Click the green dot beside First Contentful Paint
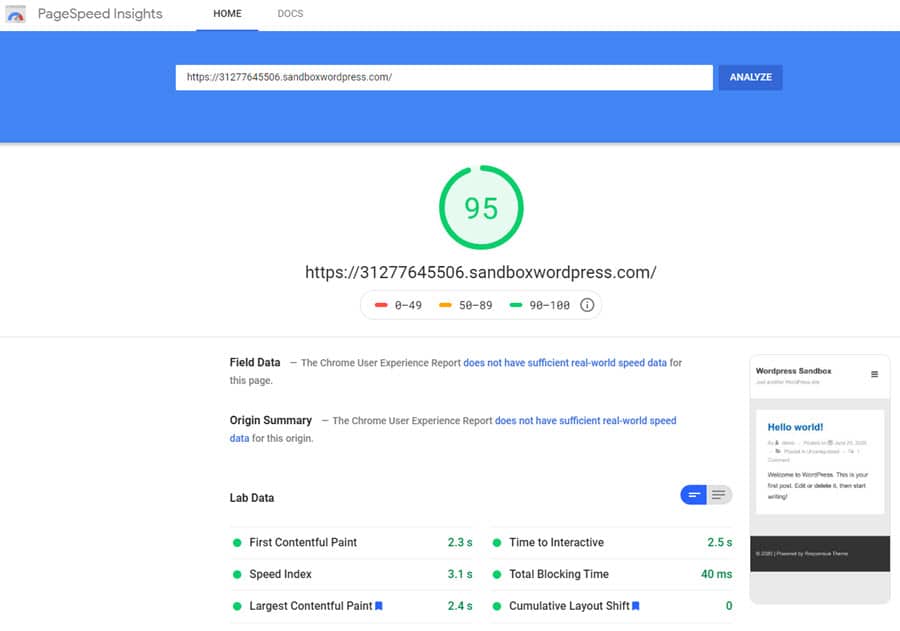This screenshot has height=631, width=900. coord(237,543)
